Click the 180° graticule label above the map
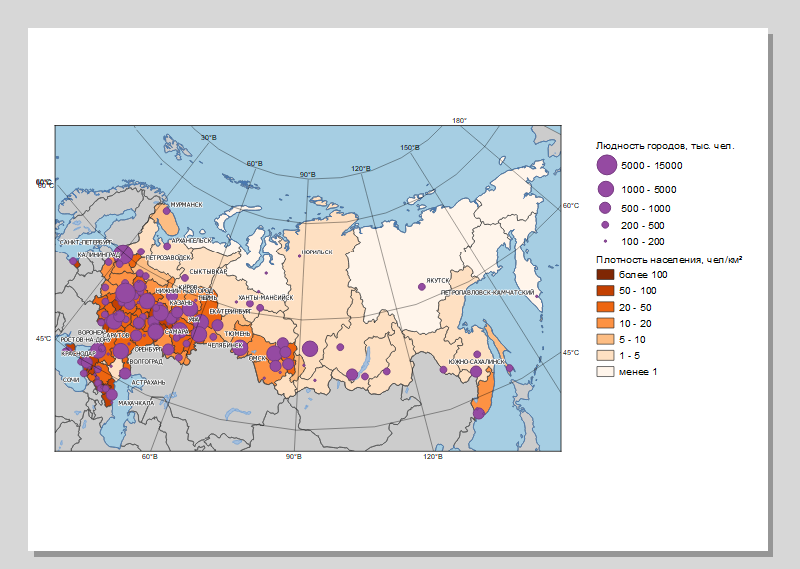 pyautogui.click(x=460, y=121)
